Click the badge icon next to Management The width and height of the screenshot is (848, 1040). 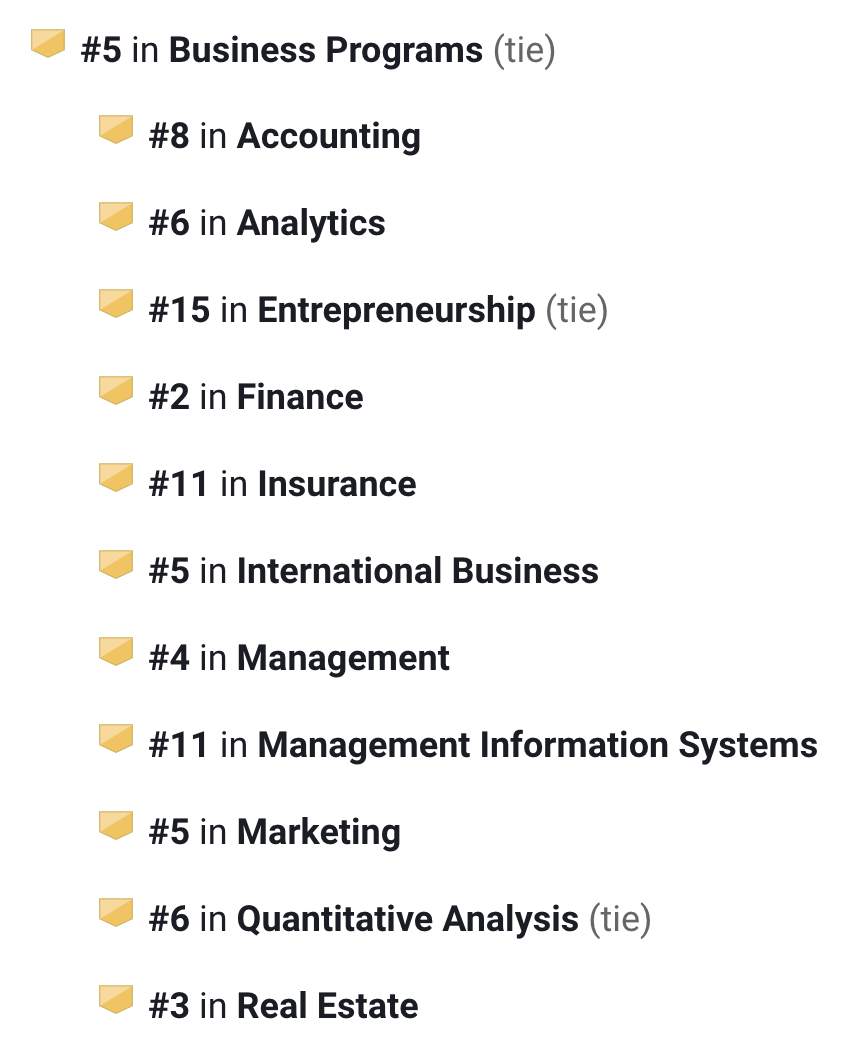click(x=116, y=652)
